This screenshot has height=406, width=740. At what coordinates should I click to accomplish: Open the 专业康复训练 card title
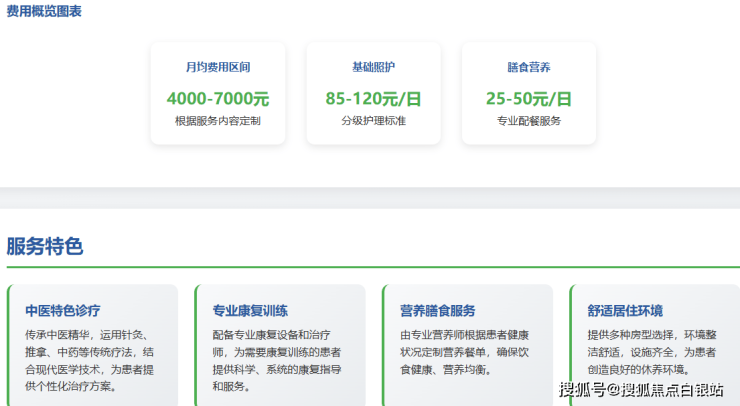click(250, 311)
